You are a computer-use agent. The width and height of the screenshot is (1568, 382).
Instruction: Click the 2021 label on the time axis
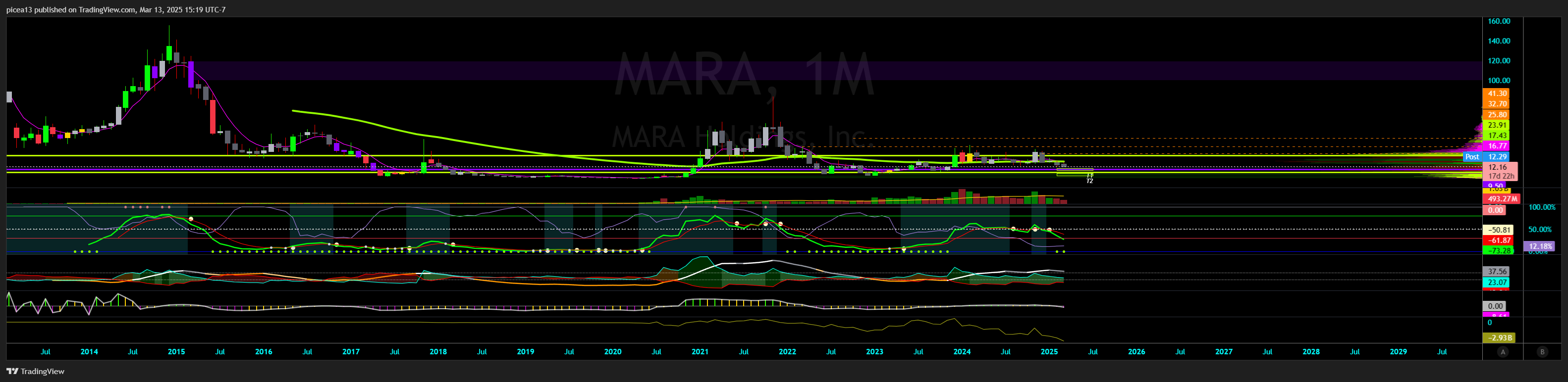(x=700, y=352)
